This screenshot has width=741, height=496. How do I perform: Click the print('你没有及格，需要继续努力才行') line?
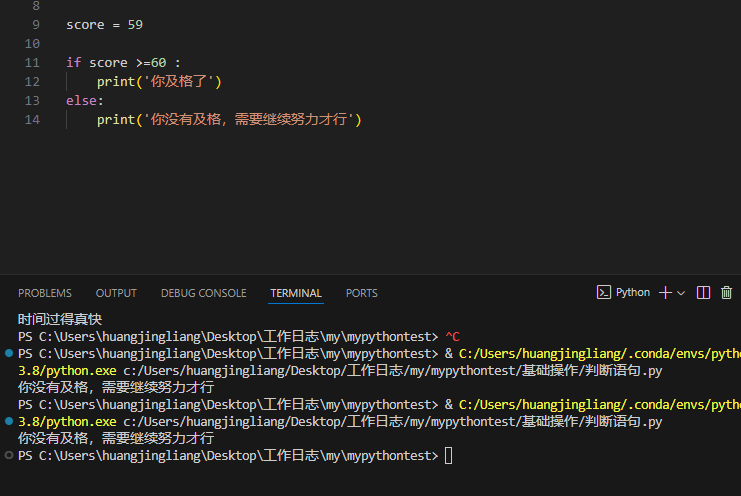coord(229,120)
